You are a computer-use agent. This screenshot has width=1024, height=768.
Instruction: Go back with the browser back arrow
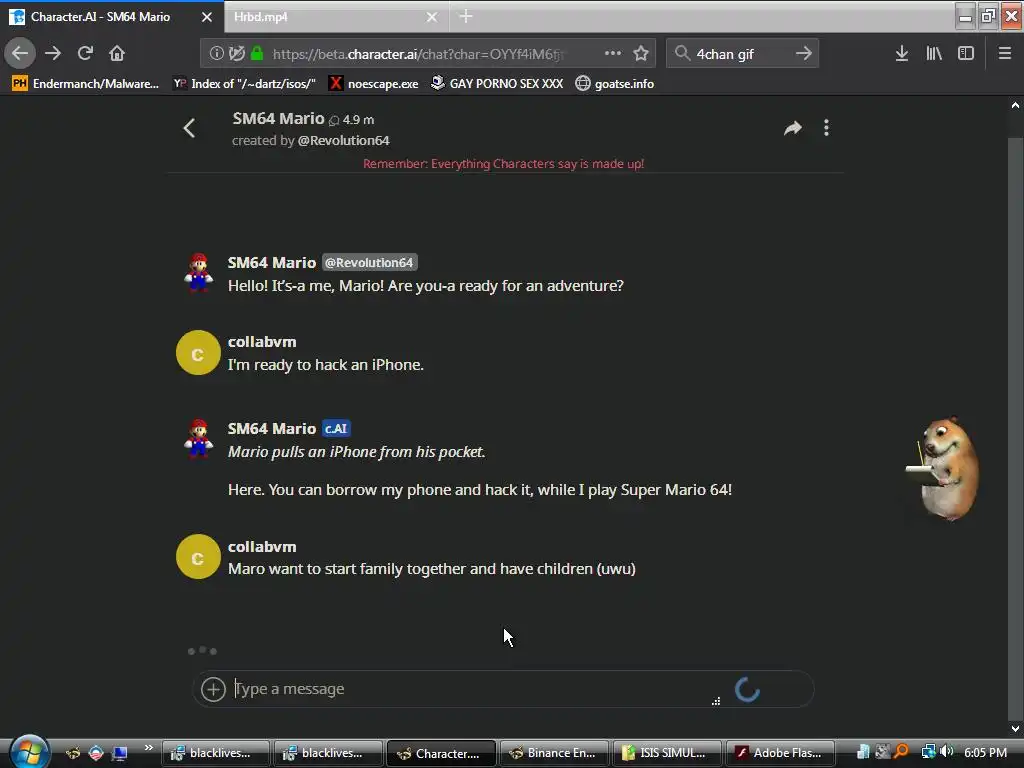tap(20, 53)
